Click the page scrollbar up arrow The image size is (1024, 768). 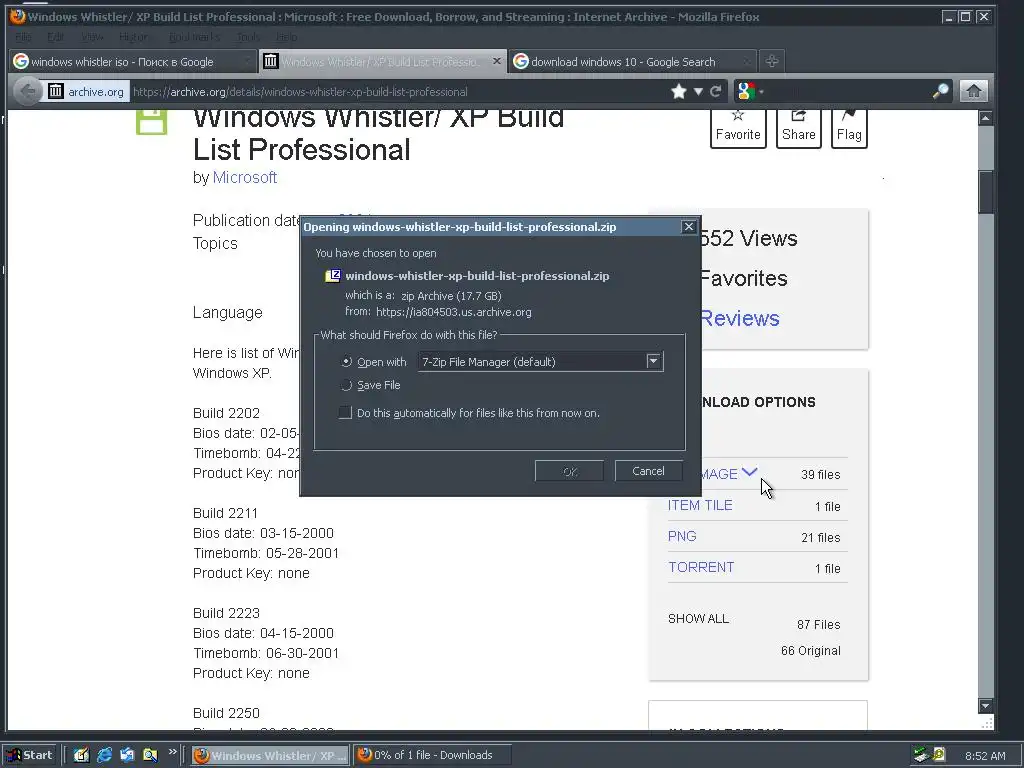click(985, 118)
